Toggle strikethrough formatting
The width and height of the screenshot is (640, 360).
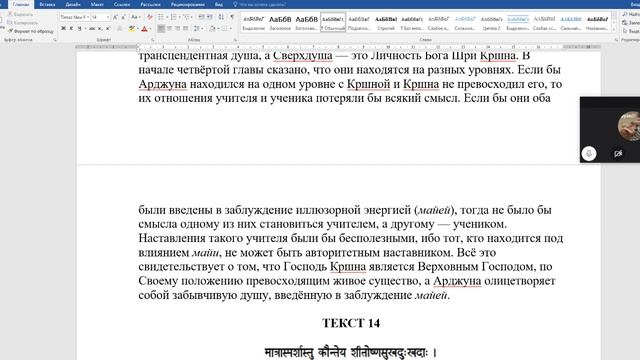click(92, 29)
